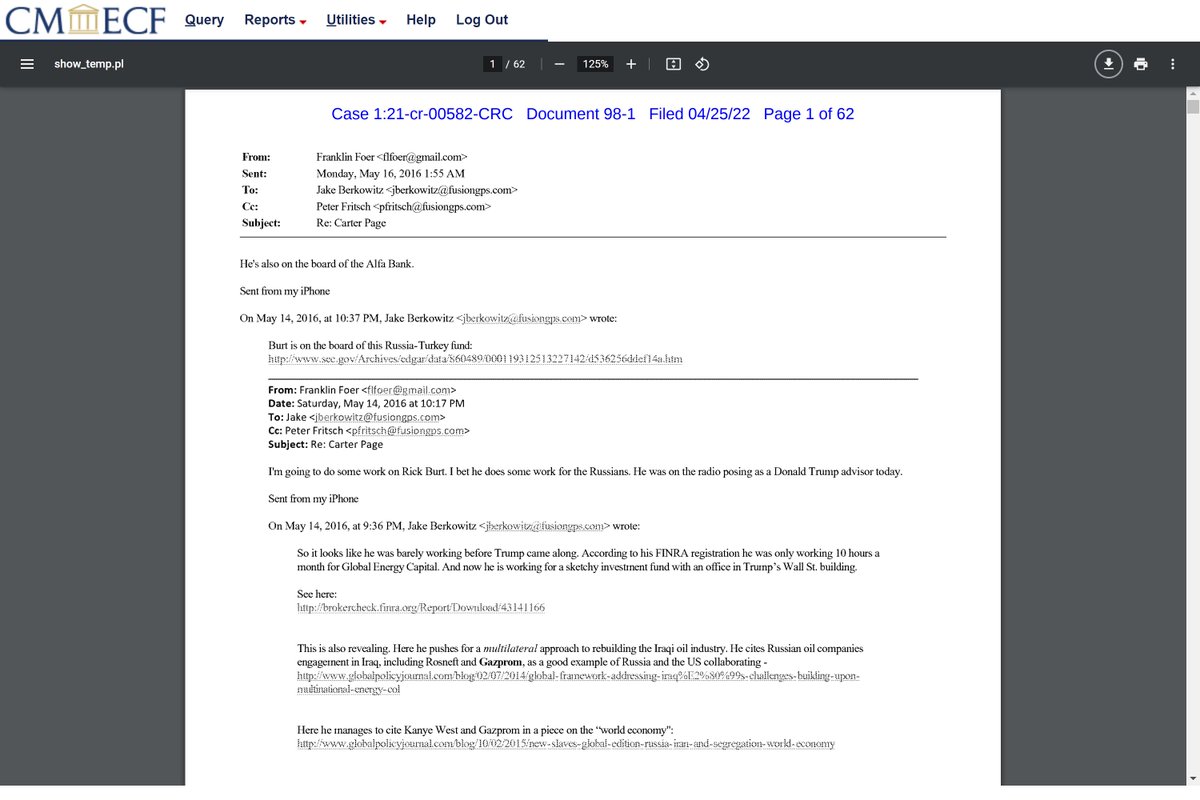The width and height of the screenshot is (1200, 800).
Task: Click 'So it looks like he was barely' paragraph
Action: [x=589, y=560]
